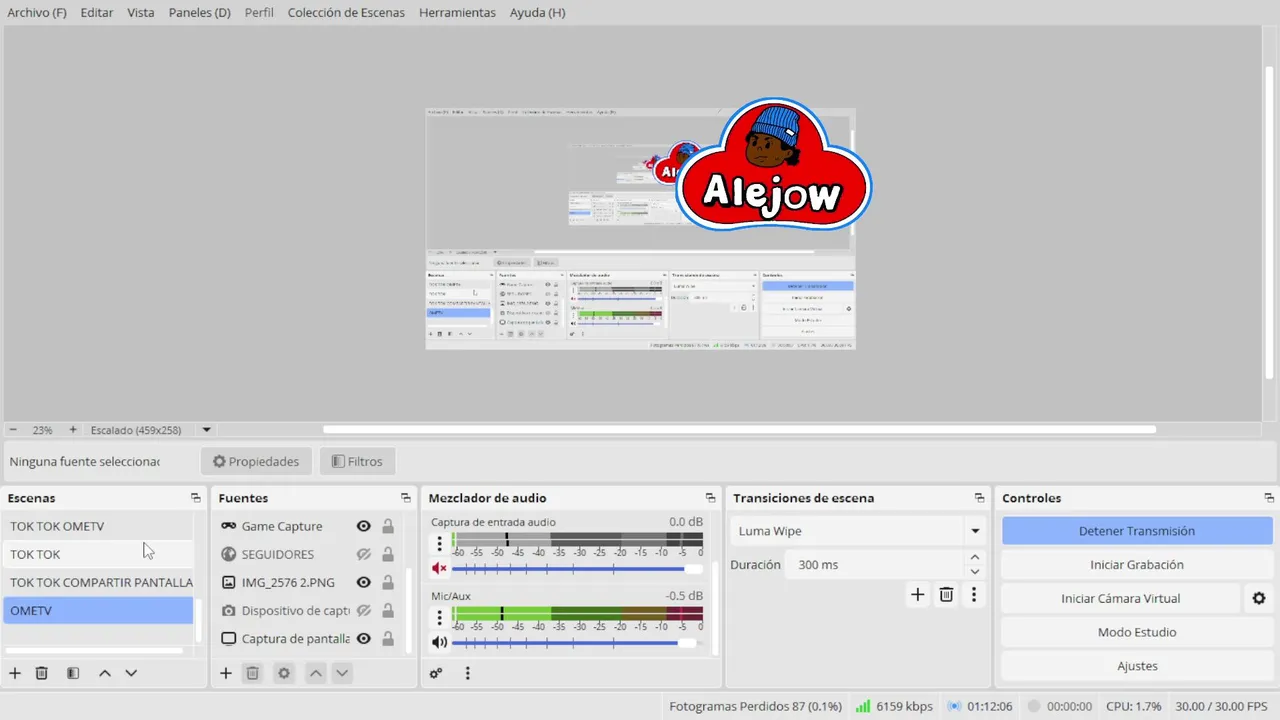1280x720 pixels.
Task: Open the Colección de Escenas menu
Action: [346, 13]
